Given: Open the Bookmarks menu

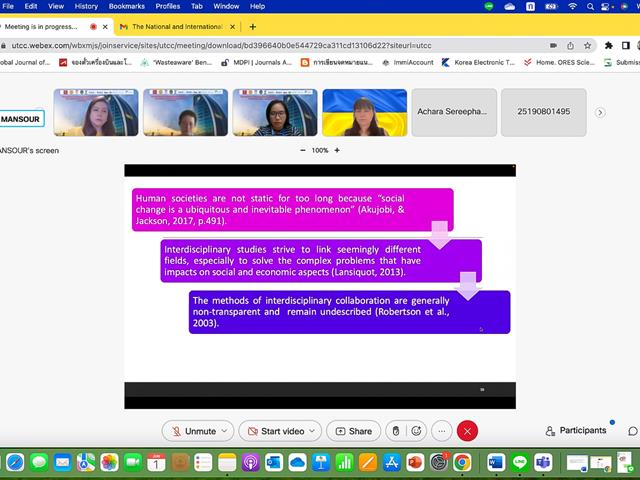Looking at the screenshot, I should pyautogui.click(x=127, y=6).
